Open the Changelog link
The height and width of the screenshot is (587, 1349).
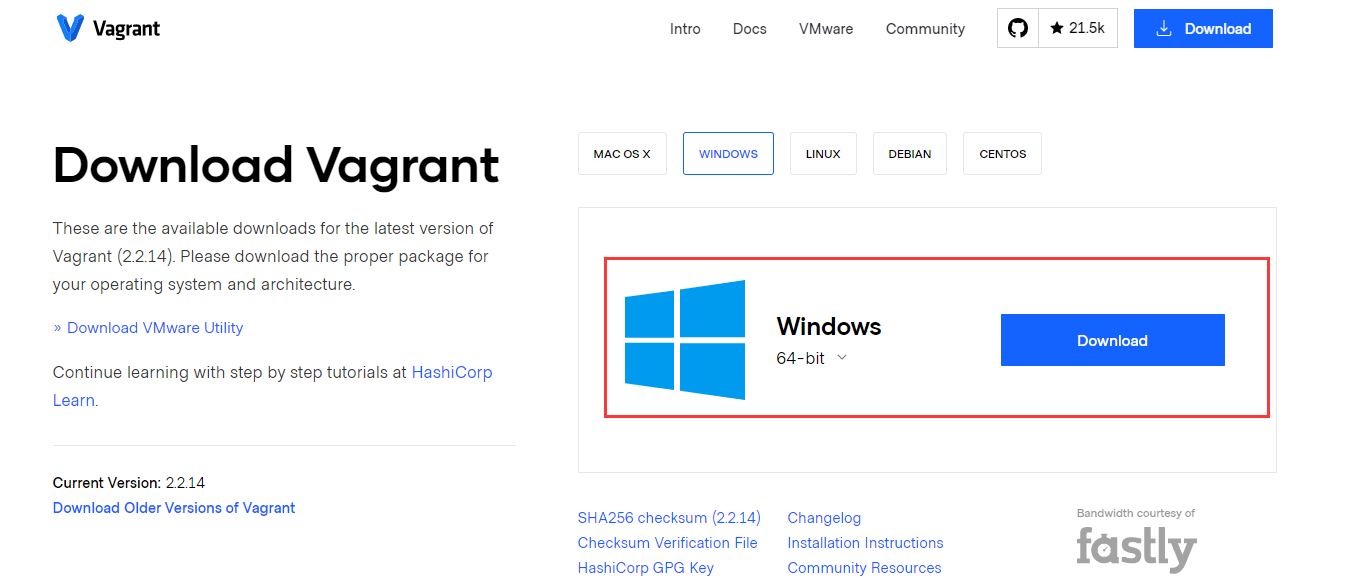(x=824, y=518)
